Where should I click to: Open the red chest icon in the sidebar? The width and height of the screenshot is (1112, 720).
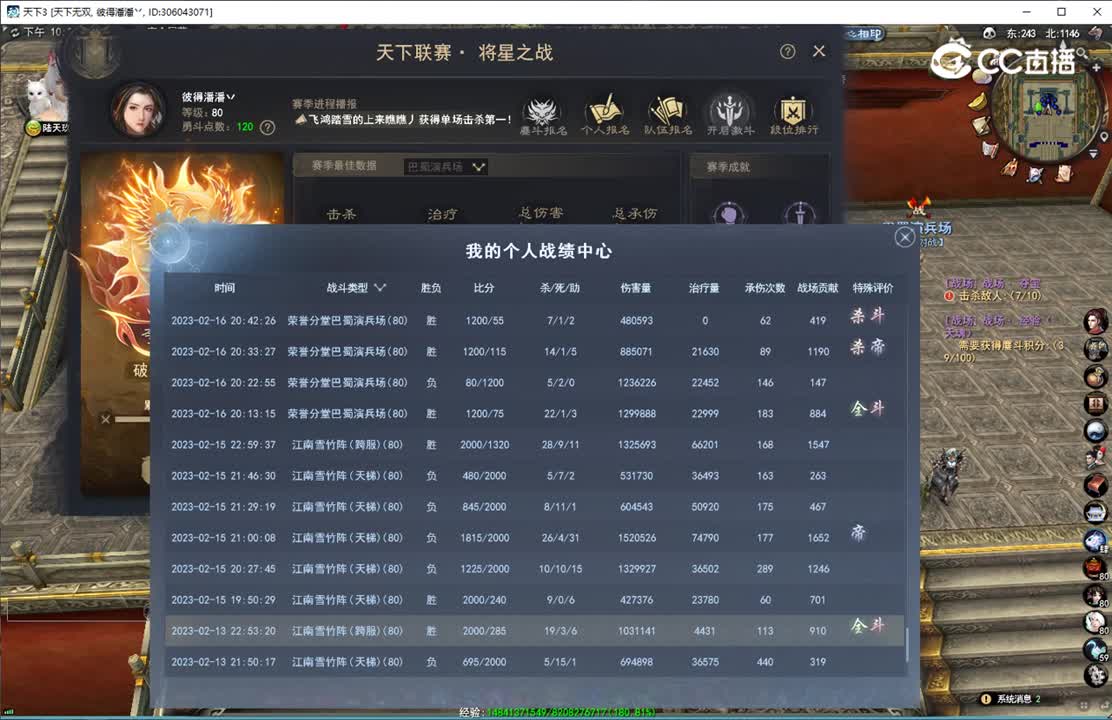click(1096, 485)
